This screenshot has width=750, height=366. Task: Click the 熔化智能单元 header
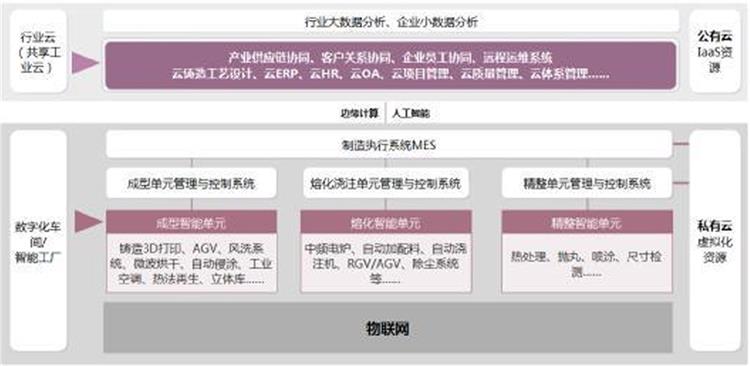pos(386,222)
